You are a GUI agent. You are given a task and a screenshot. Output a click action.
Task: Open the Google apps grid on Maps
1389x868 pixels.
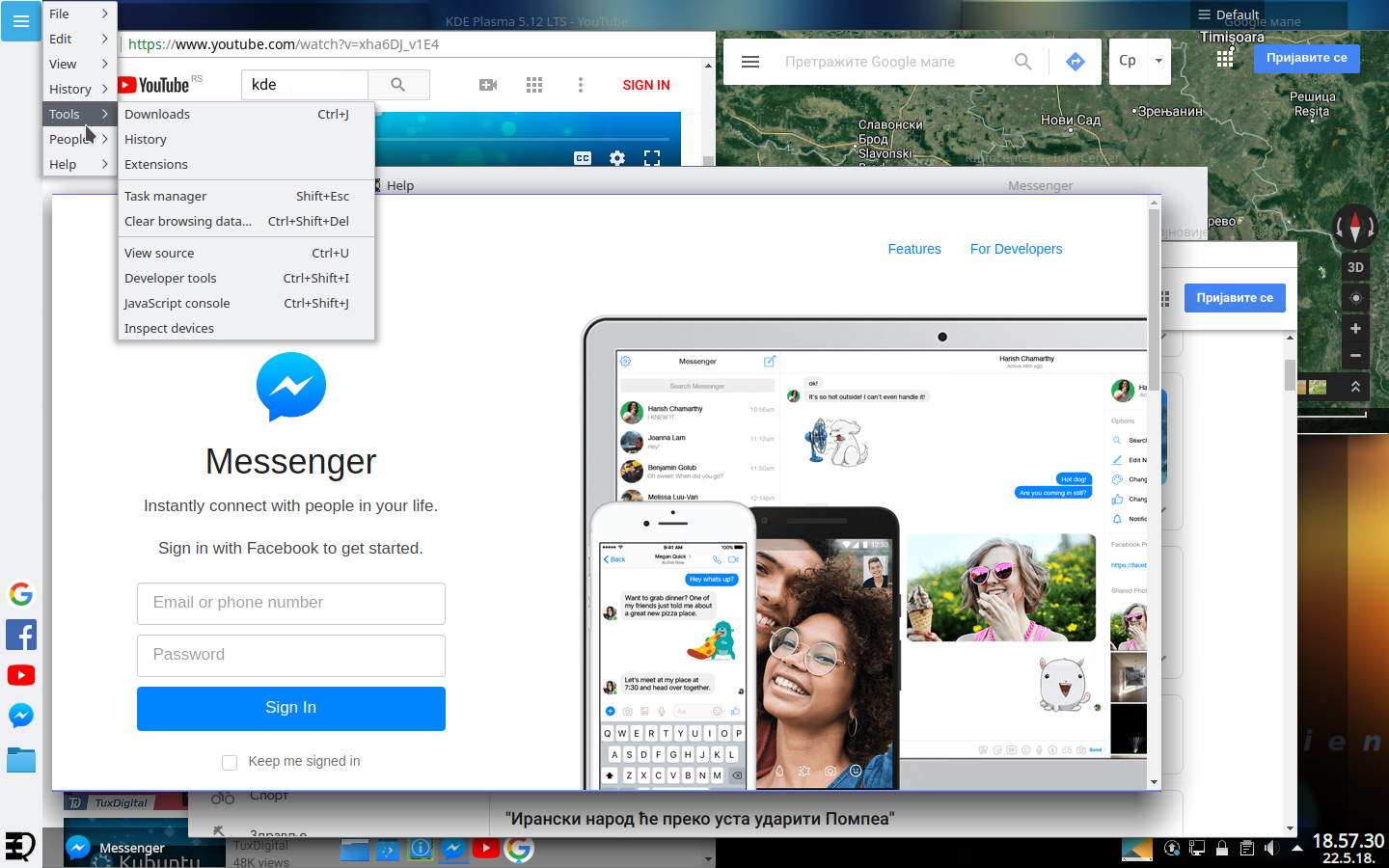click(1225, 58)
